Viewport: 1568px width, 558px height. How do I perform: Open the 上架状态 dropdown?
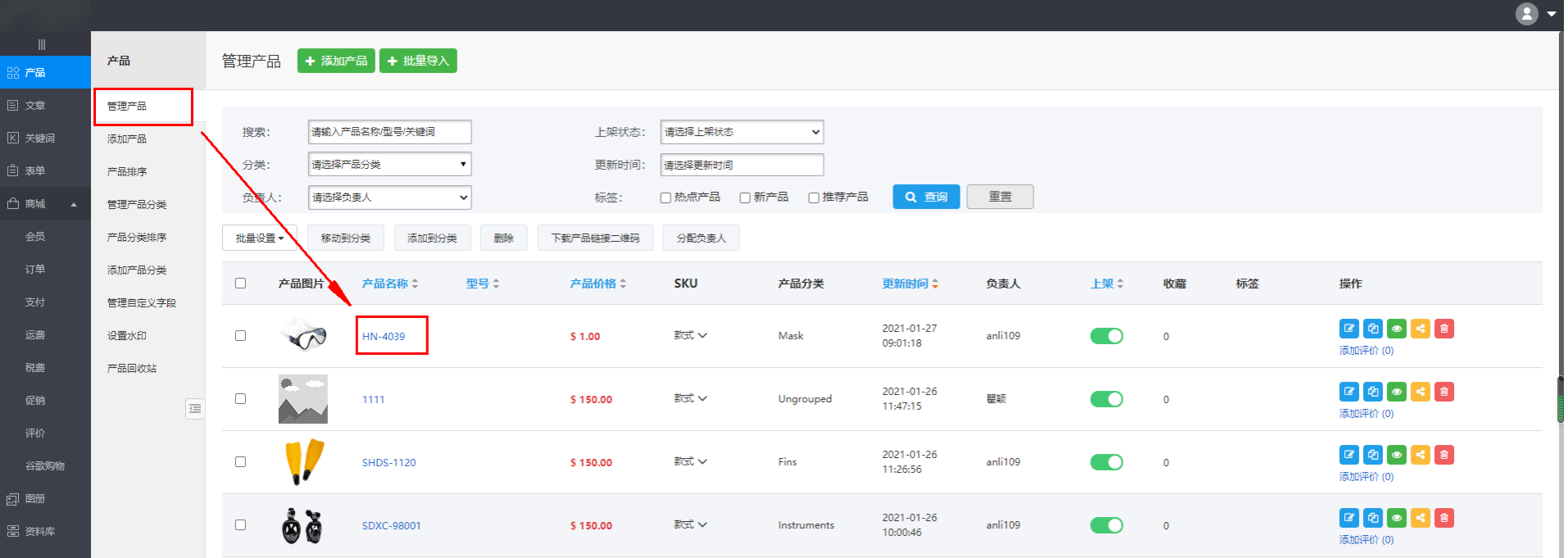(x=742, y=132)
